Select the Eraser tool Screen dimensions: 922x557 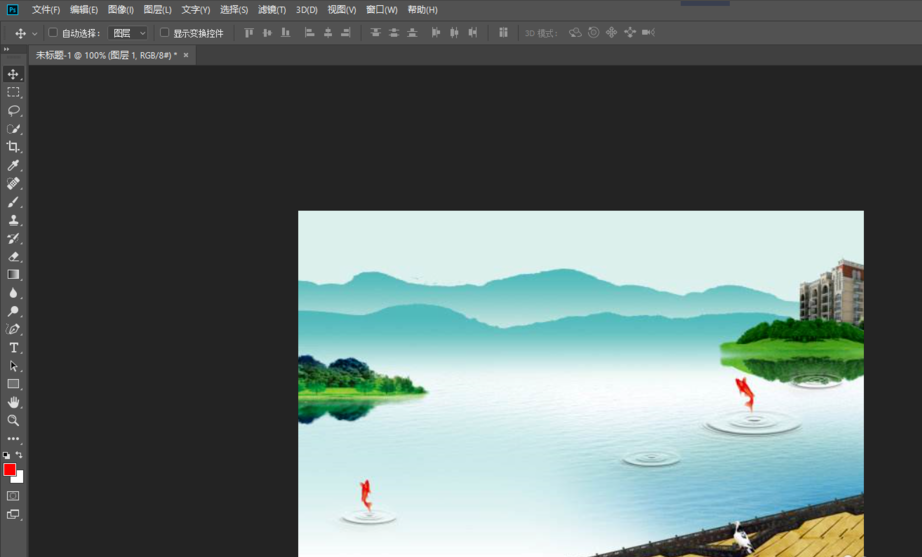(x=14, y=256)
